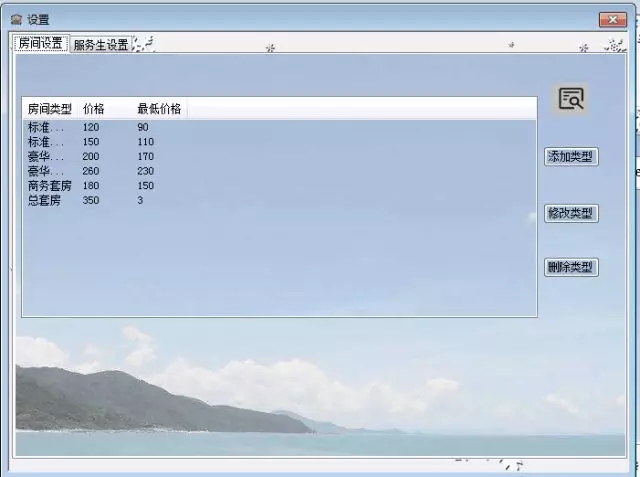Viewport: 640px width, 477px height.
Task: Click the settings window title icon
Action: coord(16,19)
